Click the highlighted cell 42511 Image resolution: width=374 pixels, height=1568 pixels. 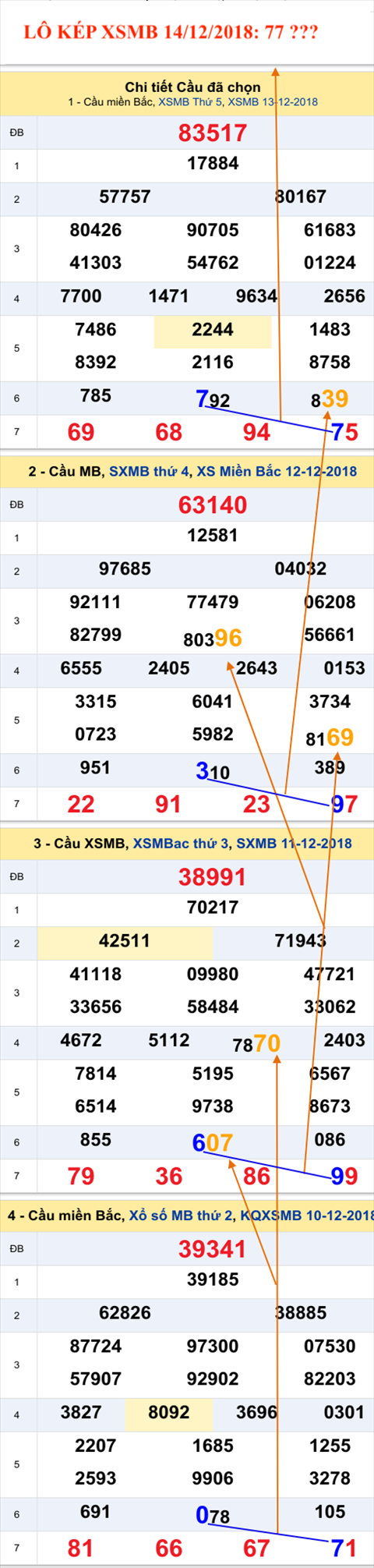pos(125,942)
